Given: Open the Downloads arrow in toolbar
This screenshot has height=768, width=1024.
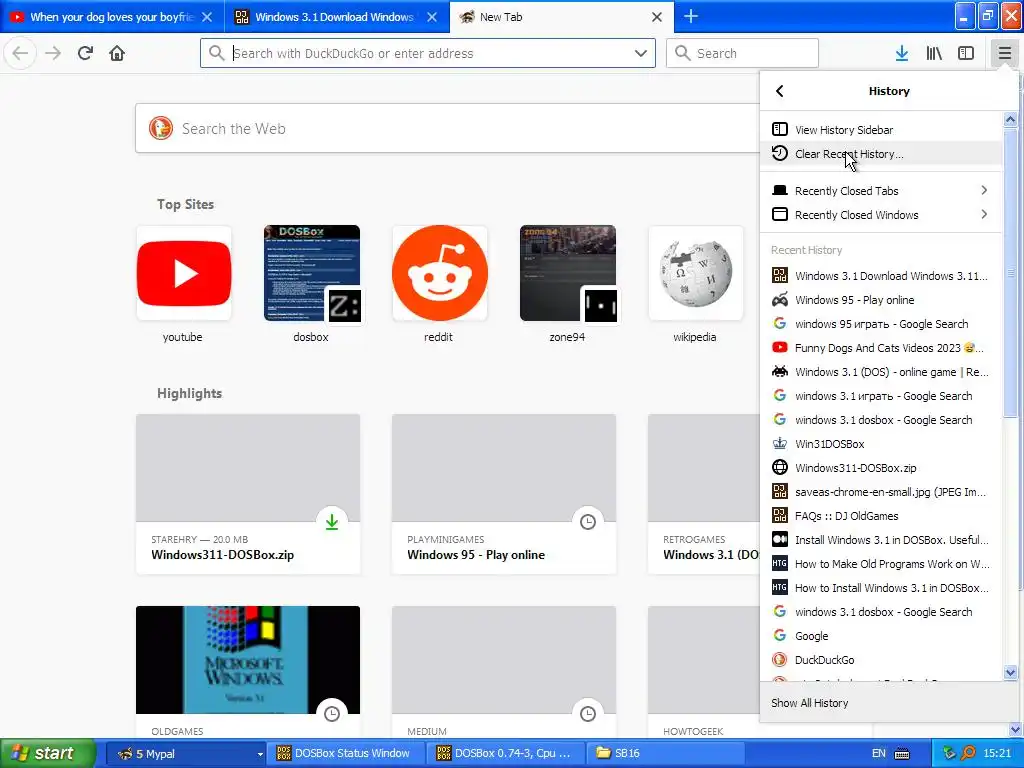Looking at the screenshot, I should click(x=902, y=53).
